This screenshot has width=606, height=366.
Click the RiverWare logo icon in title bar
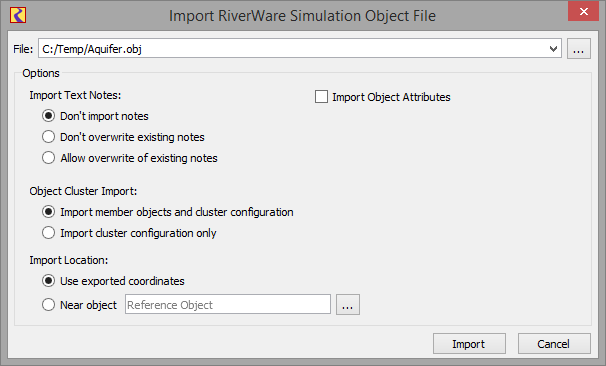point(18,15)
